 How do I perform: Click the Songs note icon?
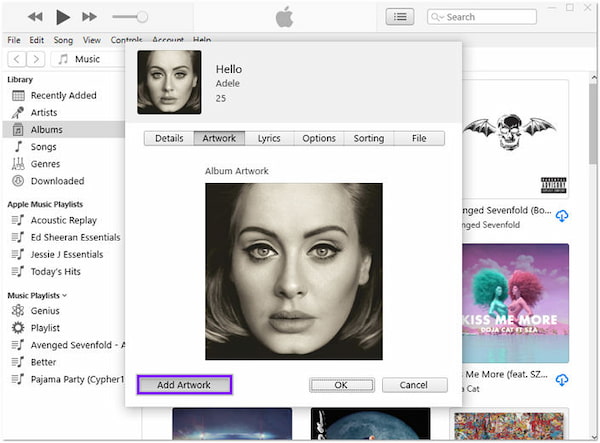(18, 147)
